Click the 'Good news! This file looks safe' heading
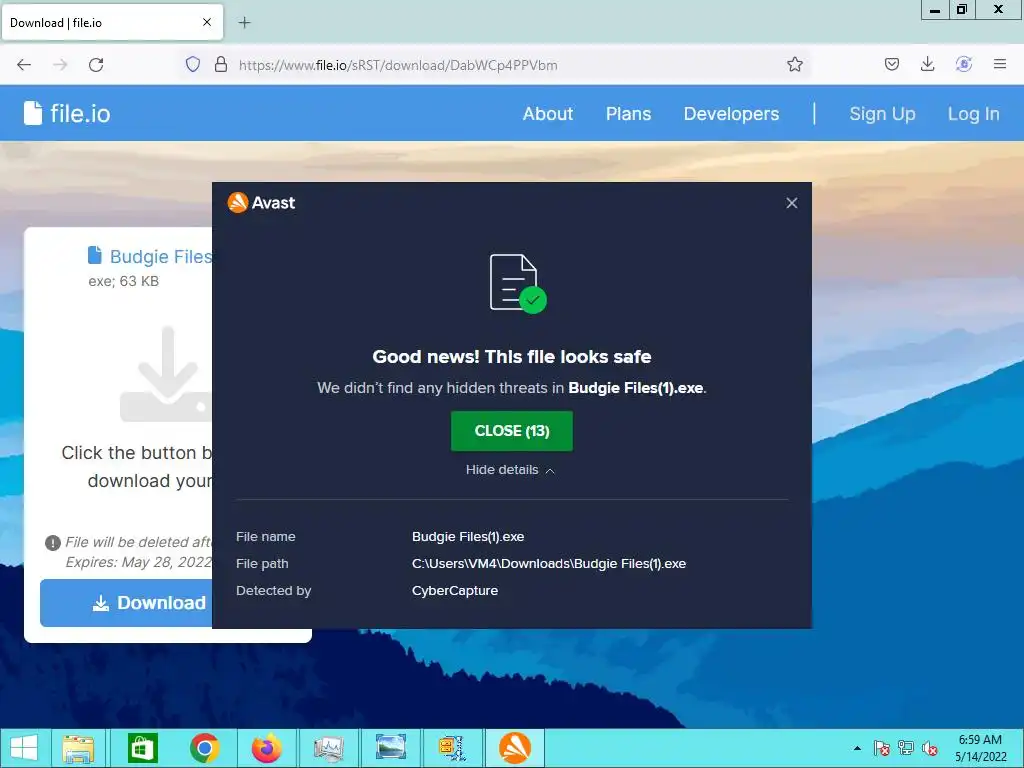This screenshot has height=768, width=1024. click(x=511, y=357)
